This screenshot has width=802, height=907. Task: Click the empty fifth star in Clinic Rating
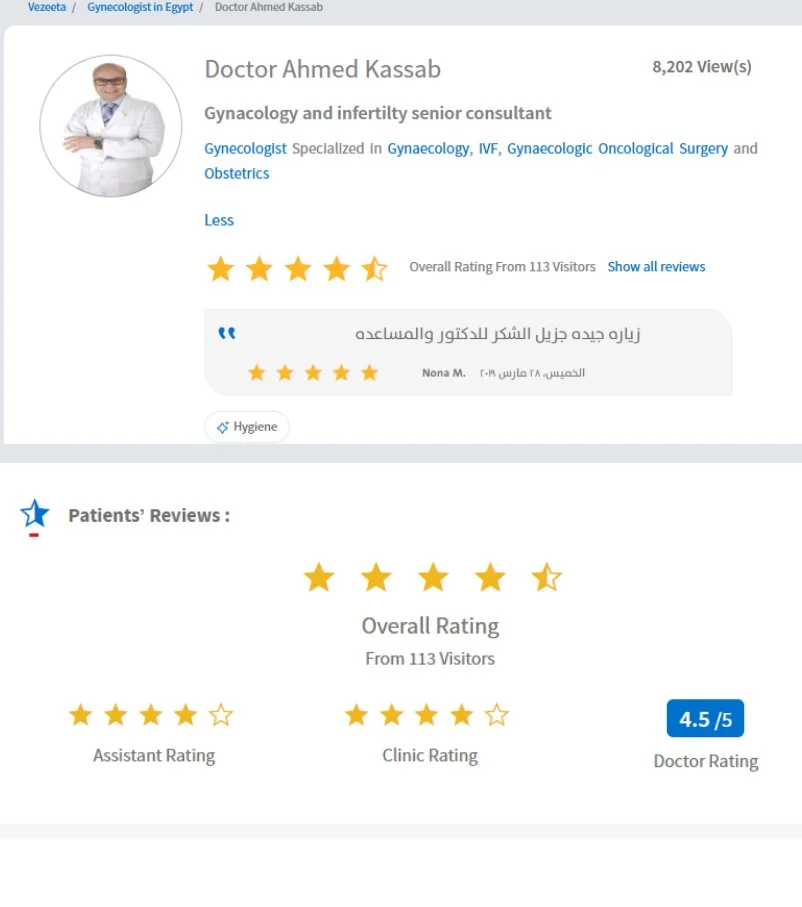(x=496, y=714)
